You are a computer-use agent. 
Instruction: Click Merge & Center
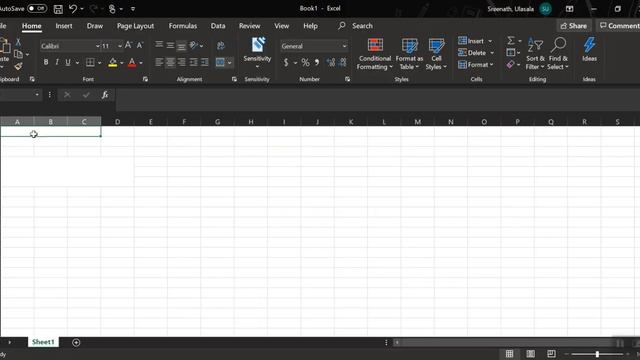[x=220, y=62]
